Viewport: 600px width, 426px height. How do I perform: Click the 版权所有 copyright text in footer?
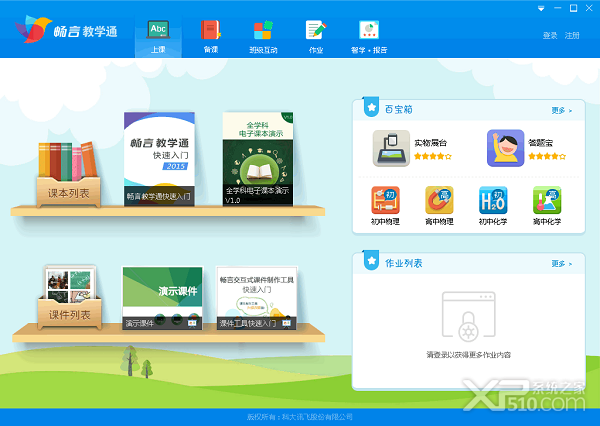pos(300,417)
